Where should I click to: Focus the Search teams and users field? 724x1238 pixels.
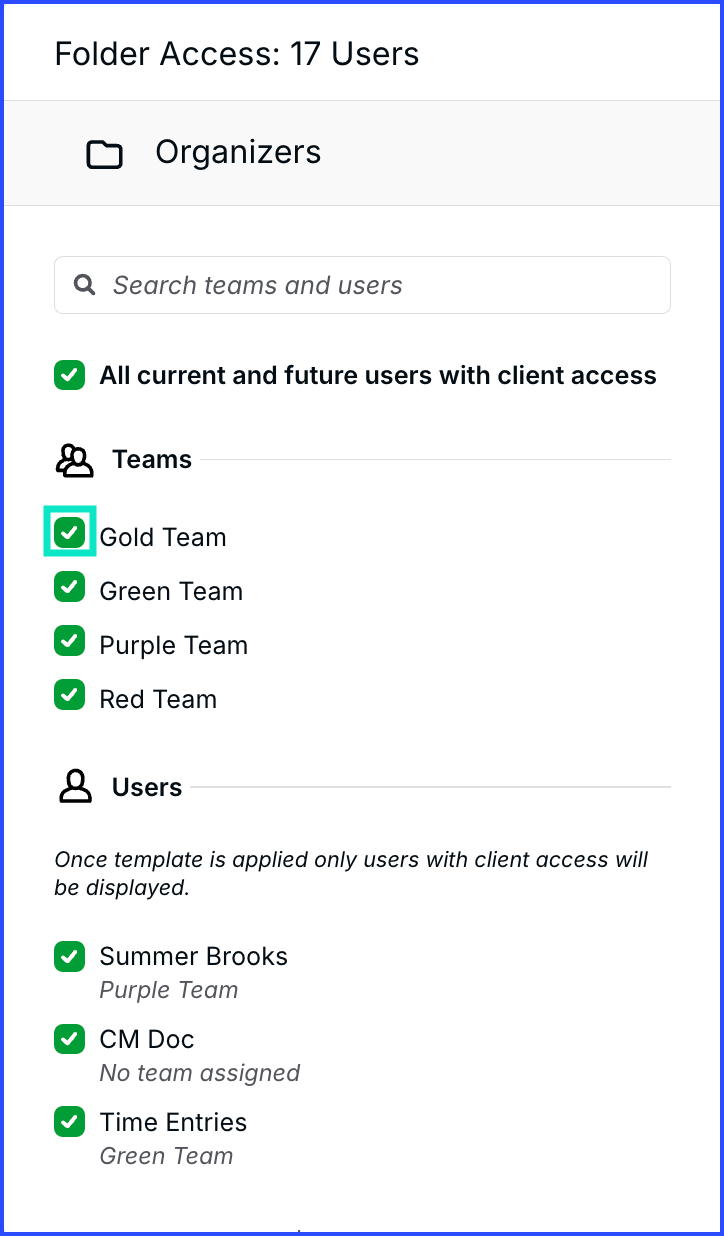[362, 285]
